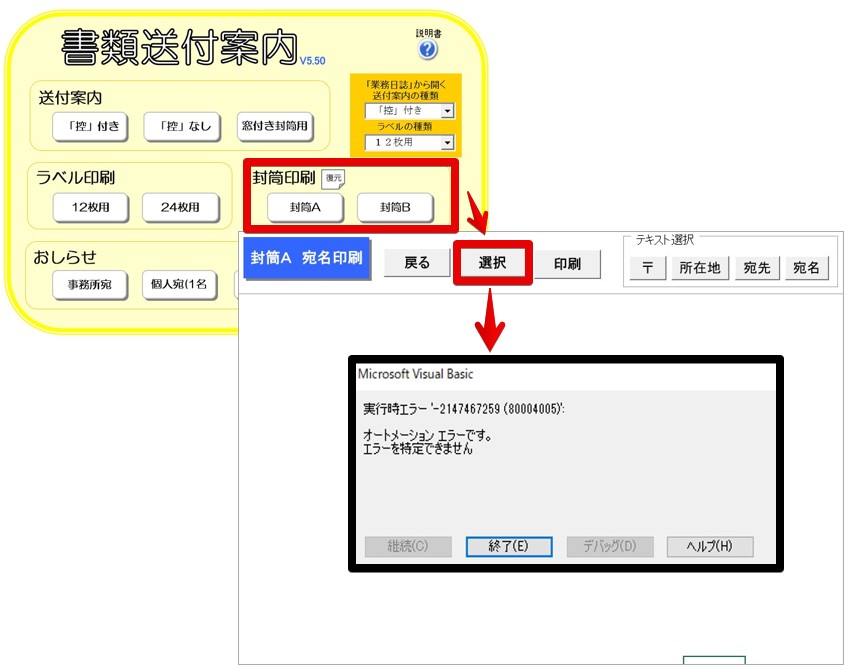The image size is (851, 669).
Task: Open the 説明書 help icon
Action: [x=428, y=50]
